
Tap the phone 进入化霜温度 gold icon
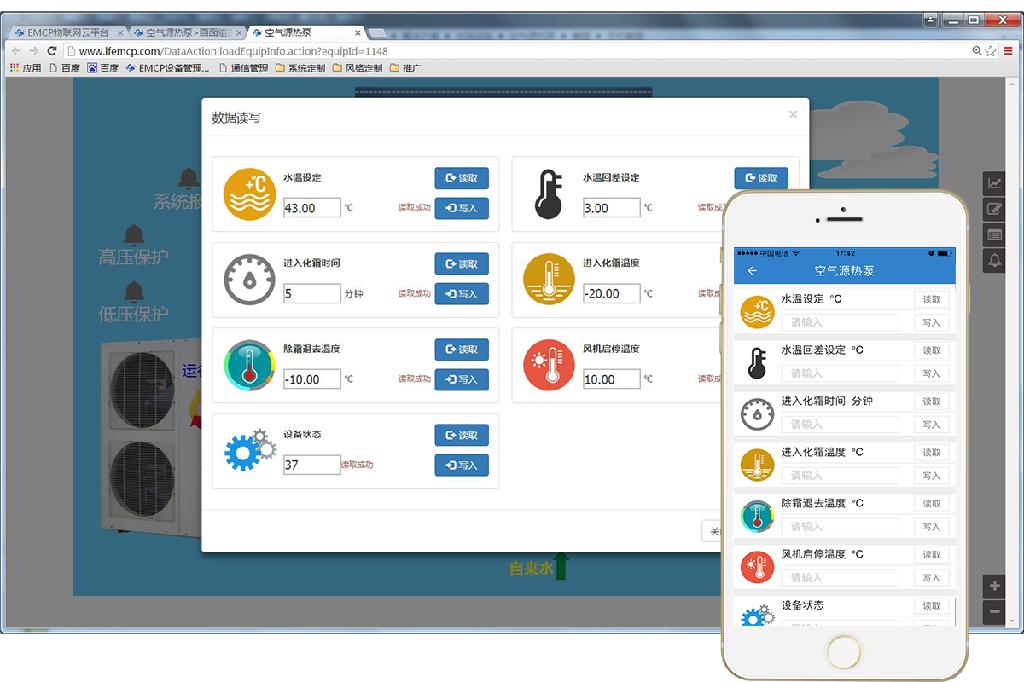pyautogui.click(x=758, y=464)
